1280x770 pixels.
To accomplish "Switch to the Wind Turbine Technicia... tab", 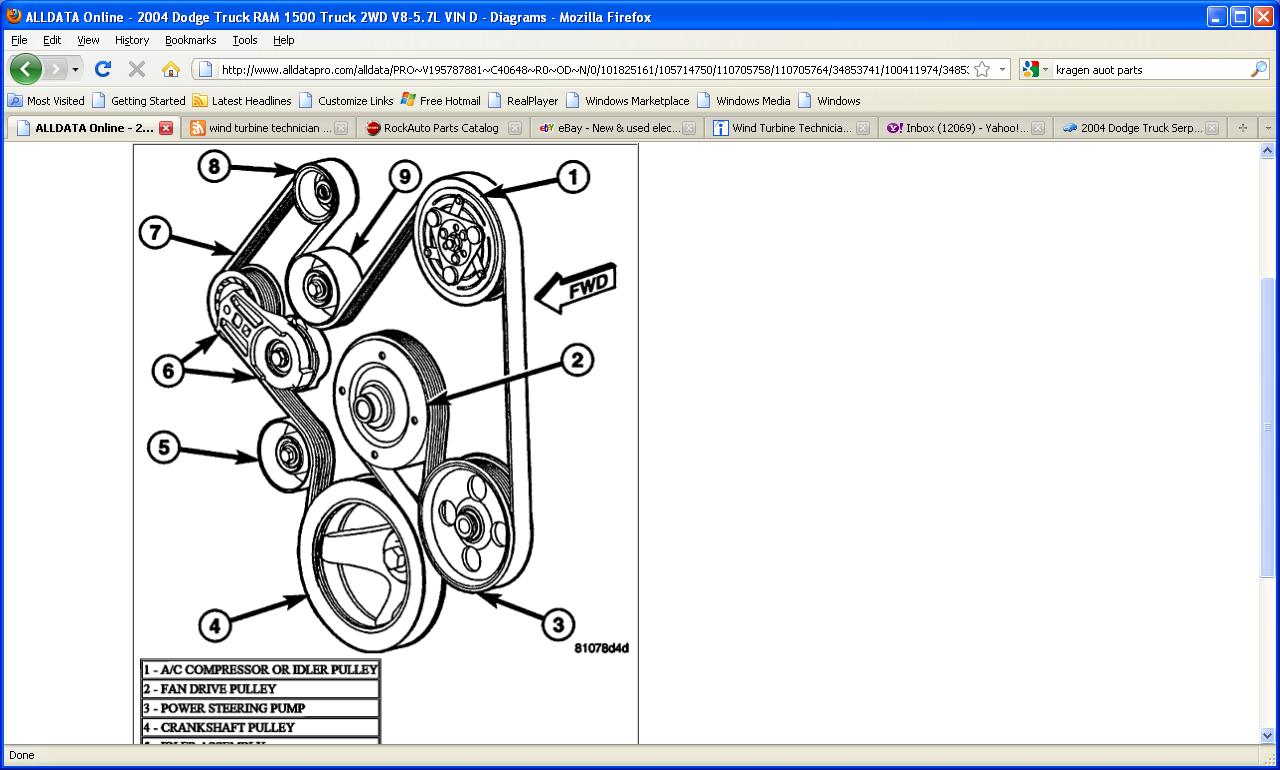I will point(790,128).
